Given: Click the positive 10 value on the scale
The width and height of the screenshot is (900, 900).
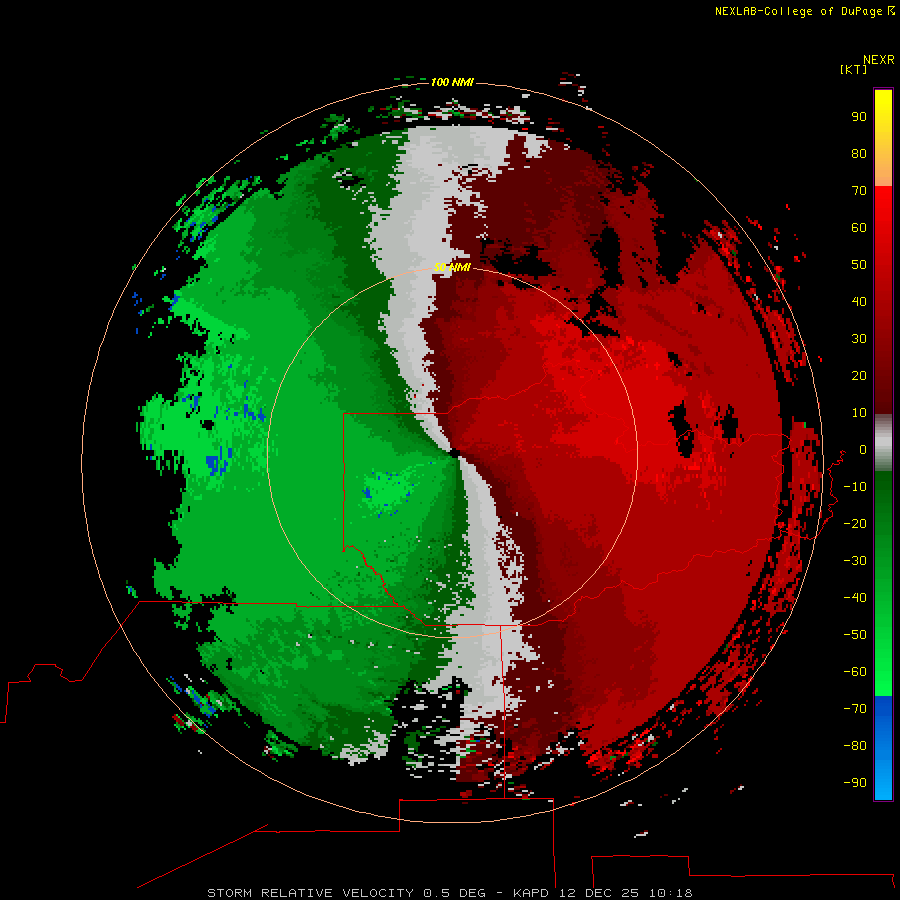Looking at the screenshot, I should pyautogui.click(x=859, y=413).
